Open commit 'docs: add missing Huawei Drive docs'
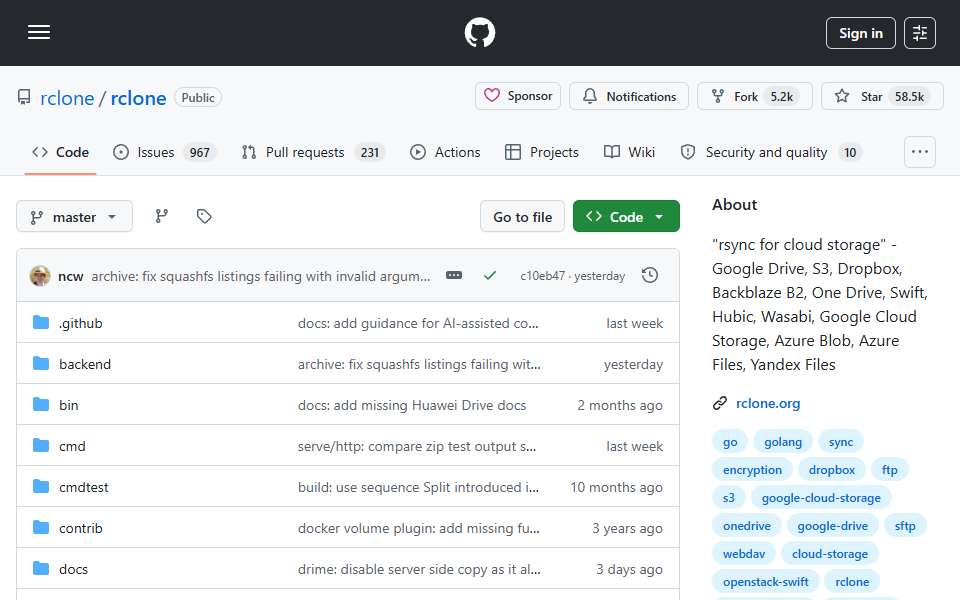This screenshot has height=600, width=960. [x=412, y=405]
